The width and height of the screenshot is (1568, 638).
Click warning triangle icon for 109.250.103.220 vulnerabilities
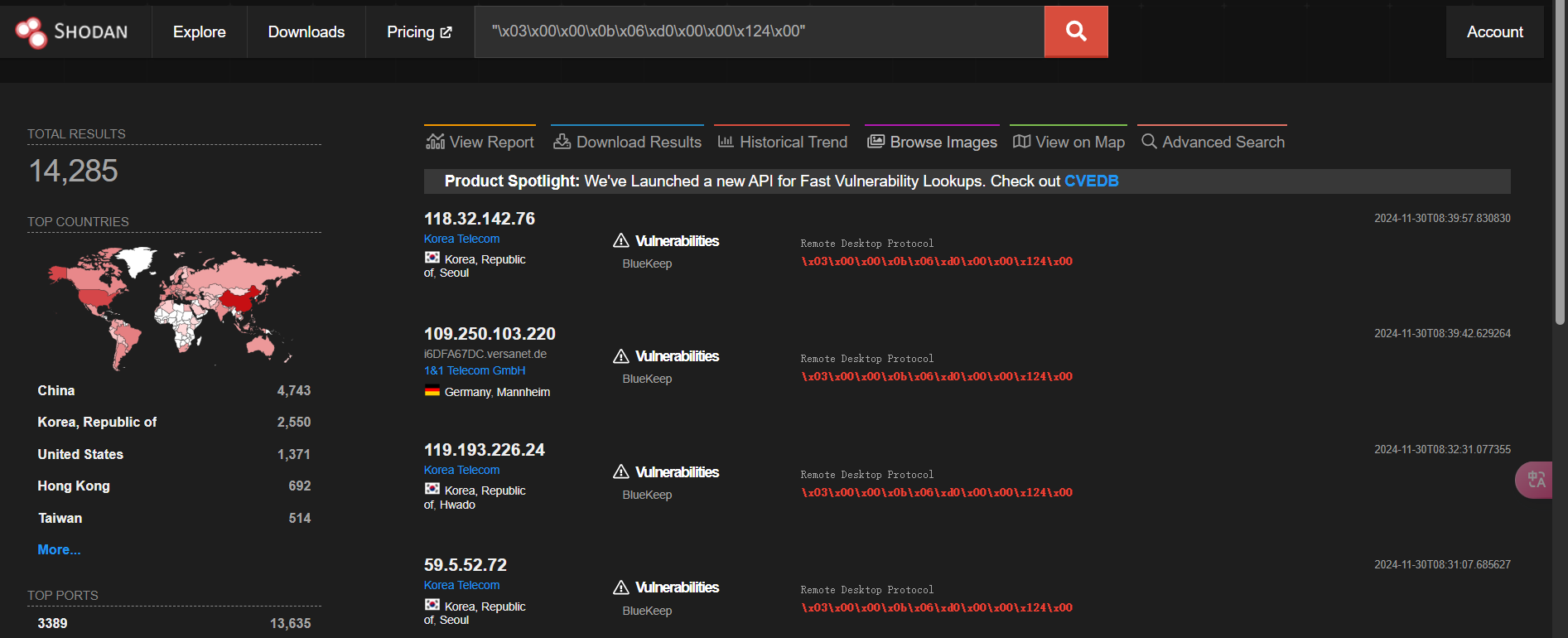pyautogui.click(x=621, y=356)
